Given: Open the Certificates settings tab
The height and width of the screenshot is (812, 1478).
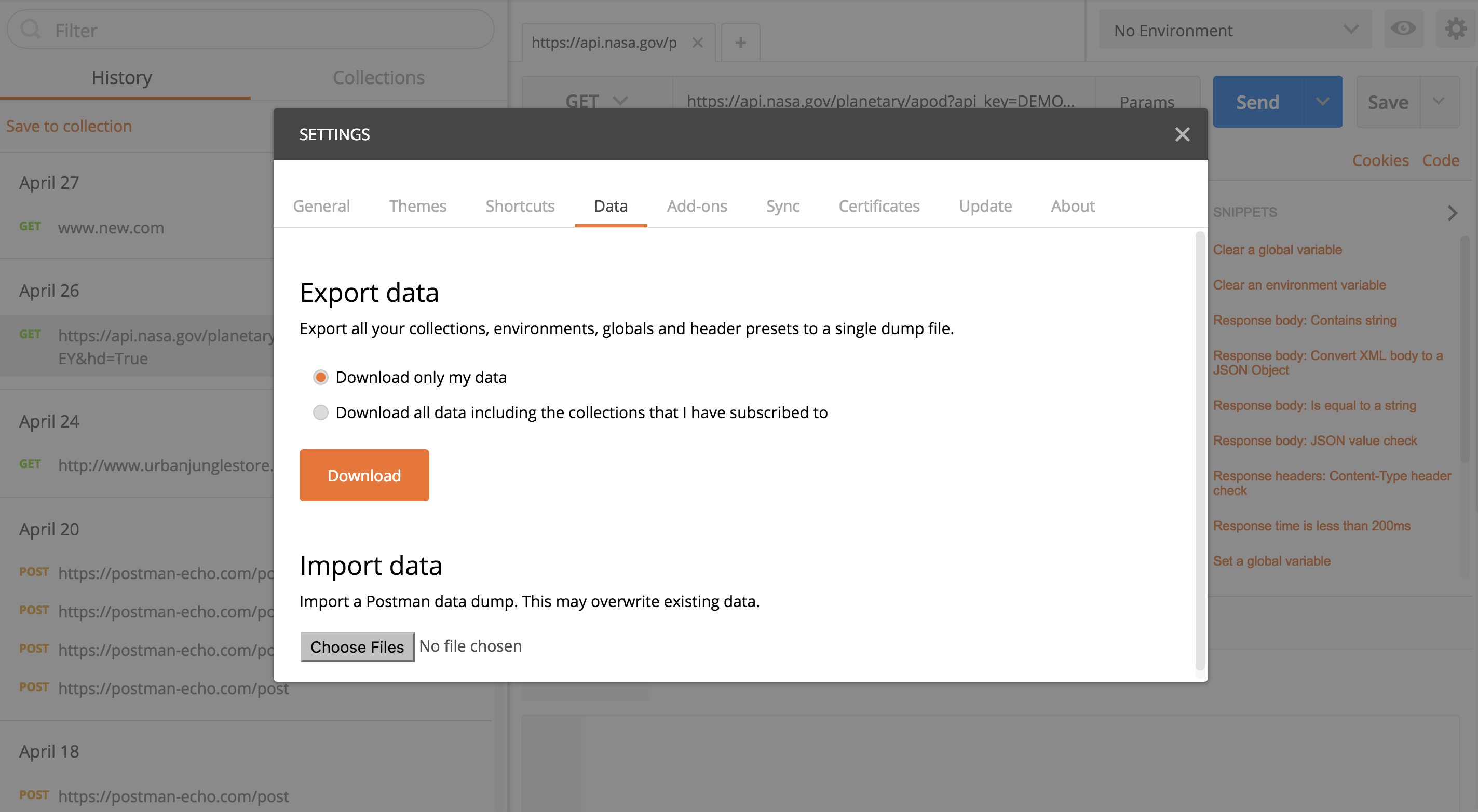Looking at the screenshot, I should 878,206.
